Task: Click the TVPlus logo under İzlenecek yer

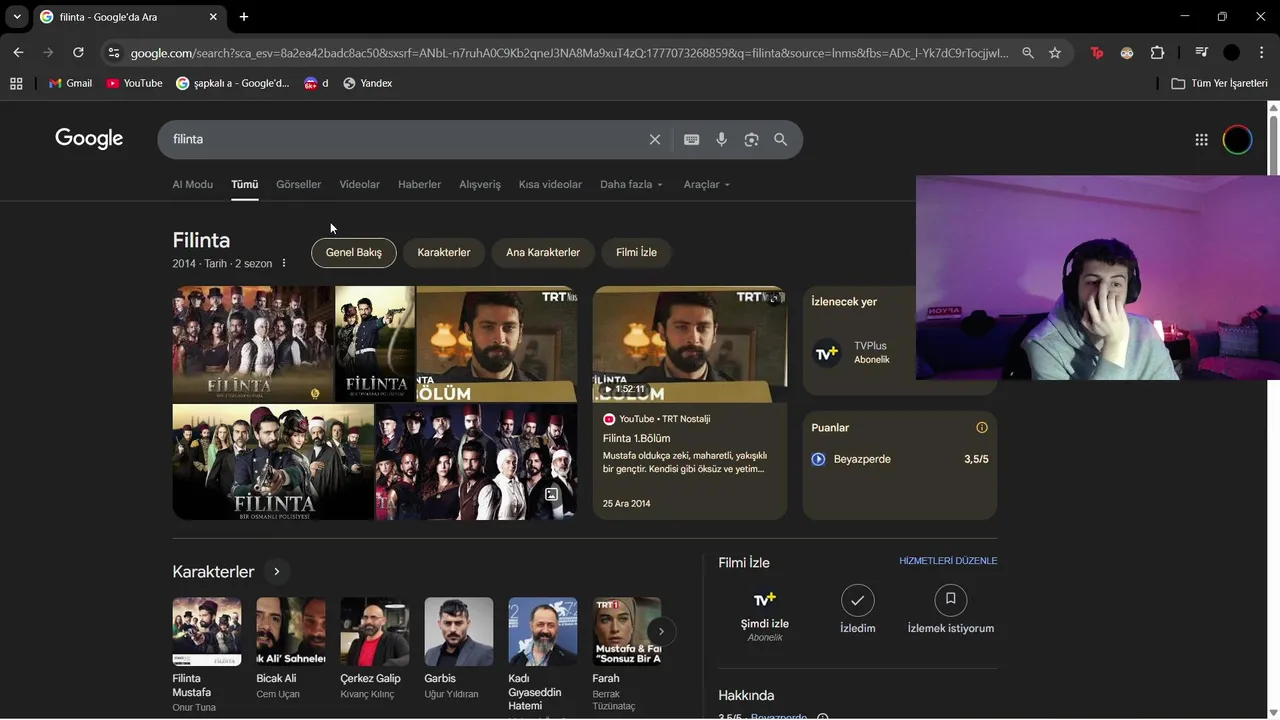Action: [x=826, y=352]
